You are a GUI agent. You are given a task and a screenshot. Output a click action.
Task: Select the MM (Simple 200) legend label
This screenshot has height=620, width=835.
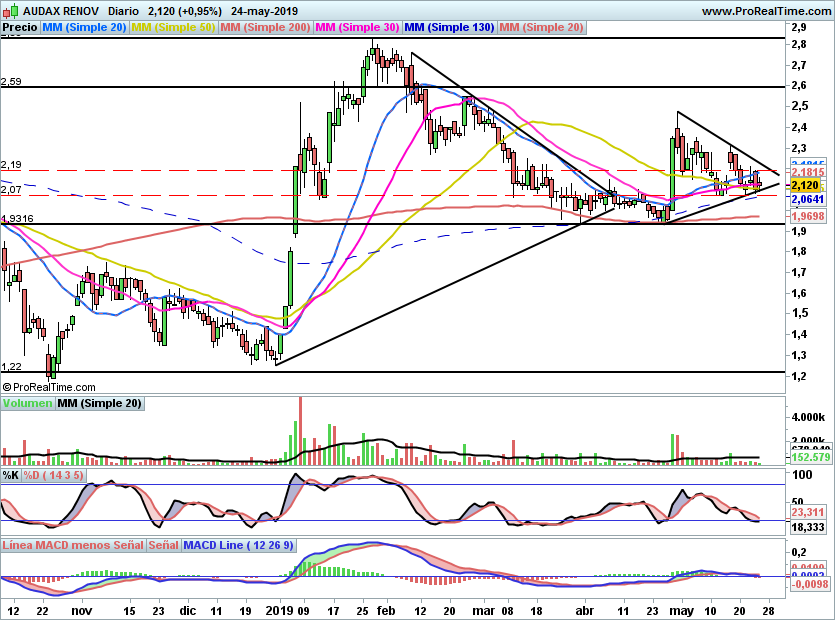265,27
